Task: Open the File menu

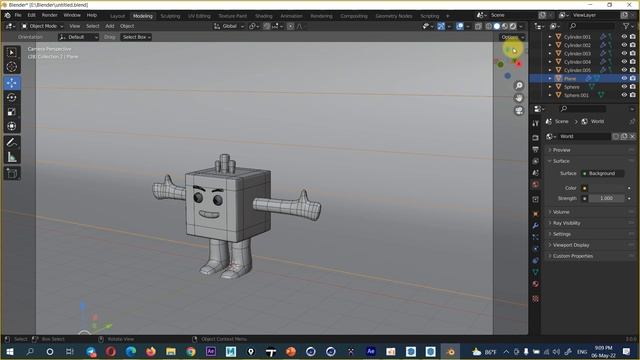Action: click(x=18, y=16)
